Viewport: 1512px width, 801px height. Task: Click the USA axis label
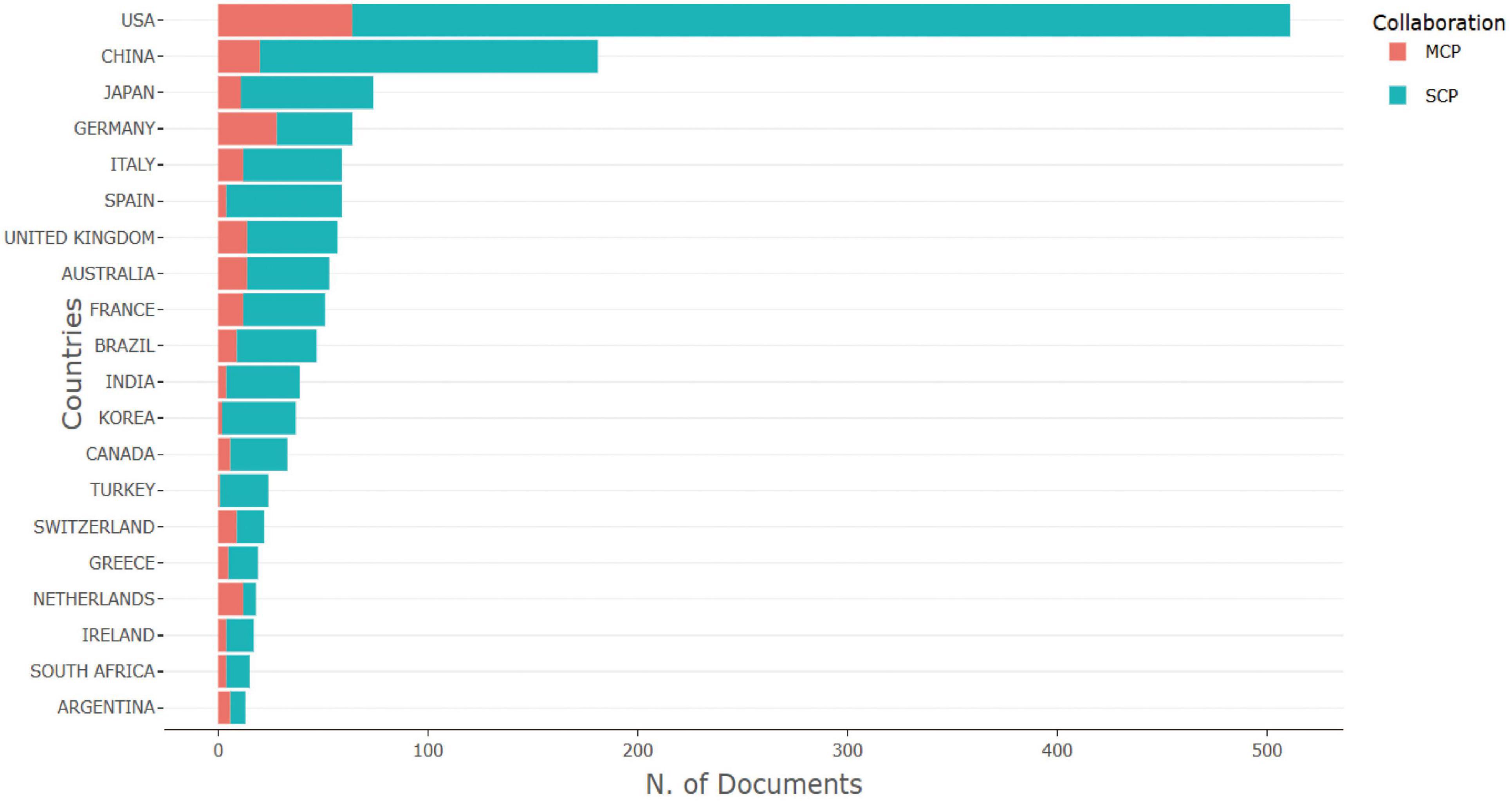point(137,20)
